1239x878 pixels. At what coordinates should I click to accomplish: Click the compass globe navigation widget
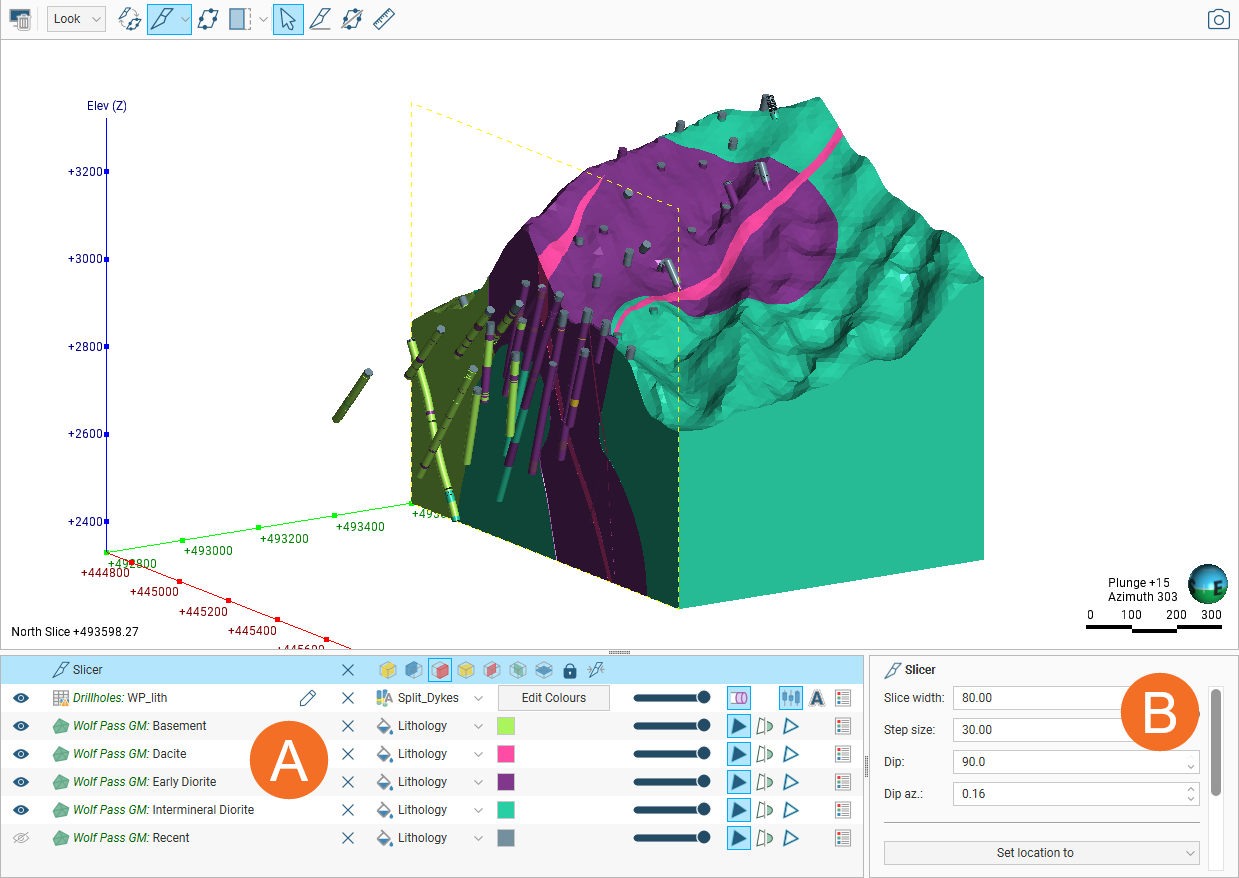1207,584
